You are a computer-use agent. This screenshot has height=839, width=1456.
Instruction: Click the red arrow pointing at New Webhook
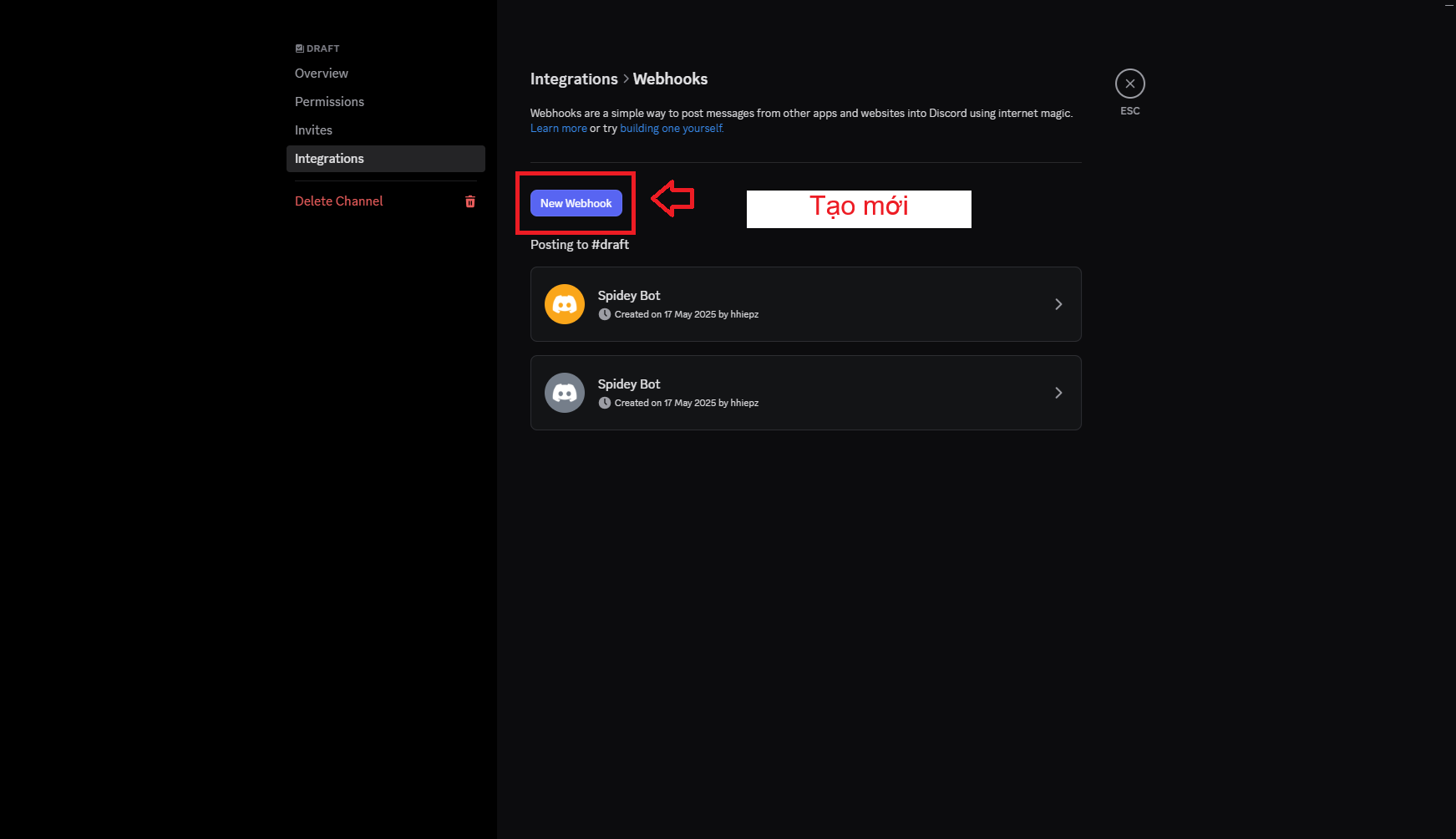coord(672,199)
